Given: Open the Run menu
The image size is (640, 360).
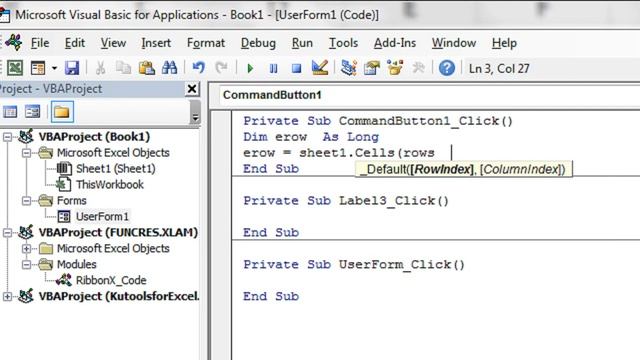Looking at the screenshot, I should coord(302,43).
